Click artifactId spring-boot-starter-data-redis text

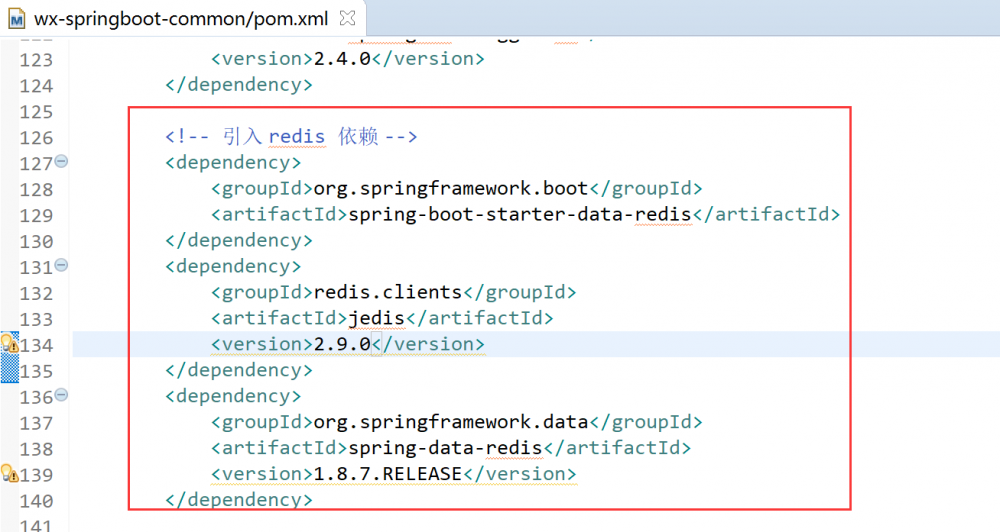pos(520,214)
